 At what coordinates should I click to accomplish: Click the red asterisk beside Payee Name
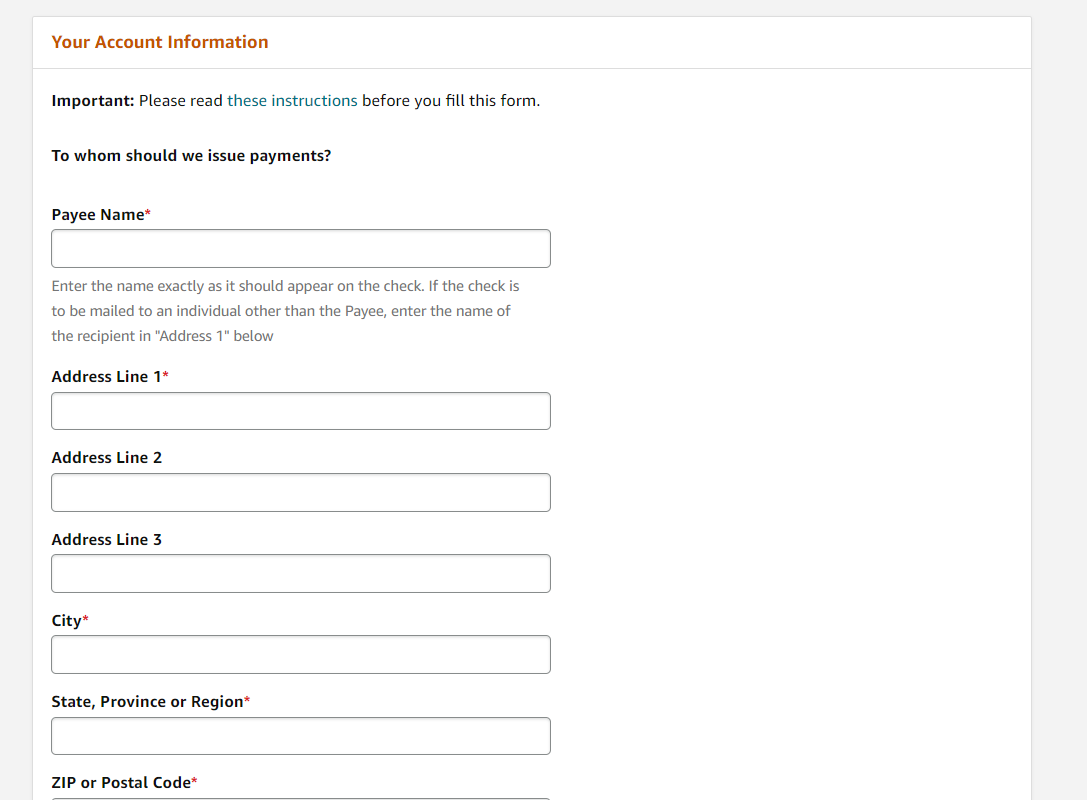click(148, 214)
